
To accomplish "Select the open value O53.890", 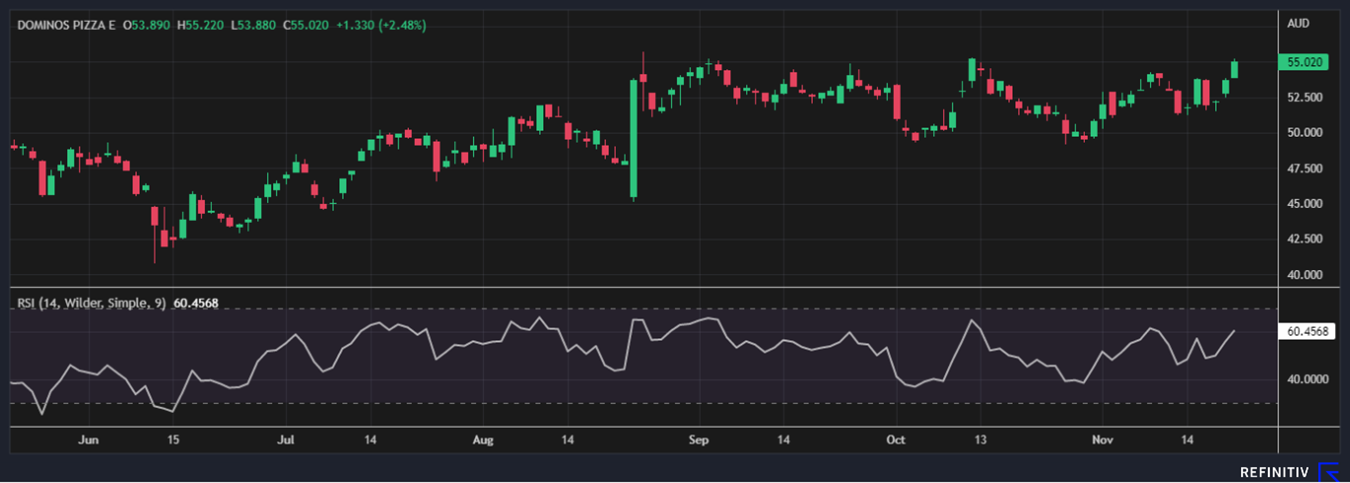I will point(147,24).
